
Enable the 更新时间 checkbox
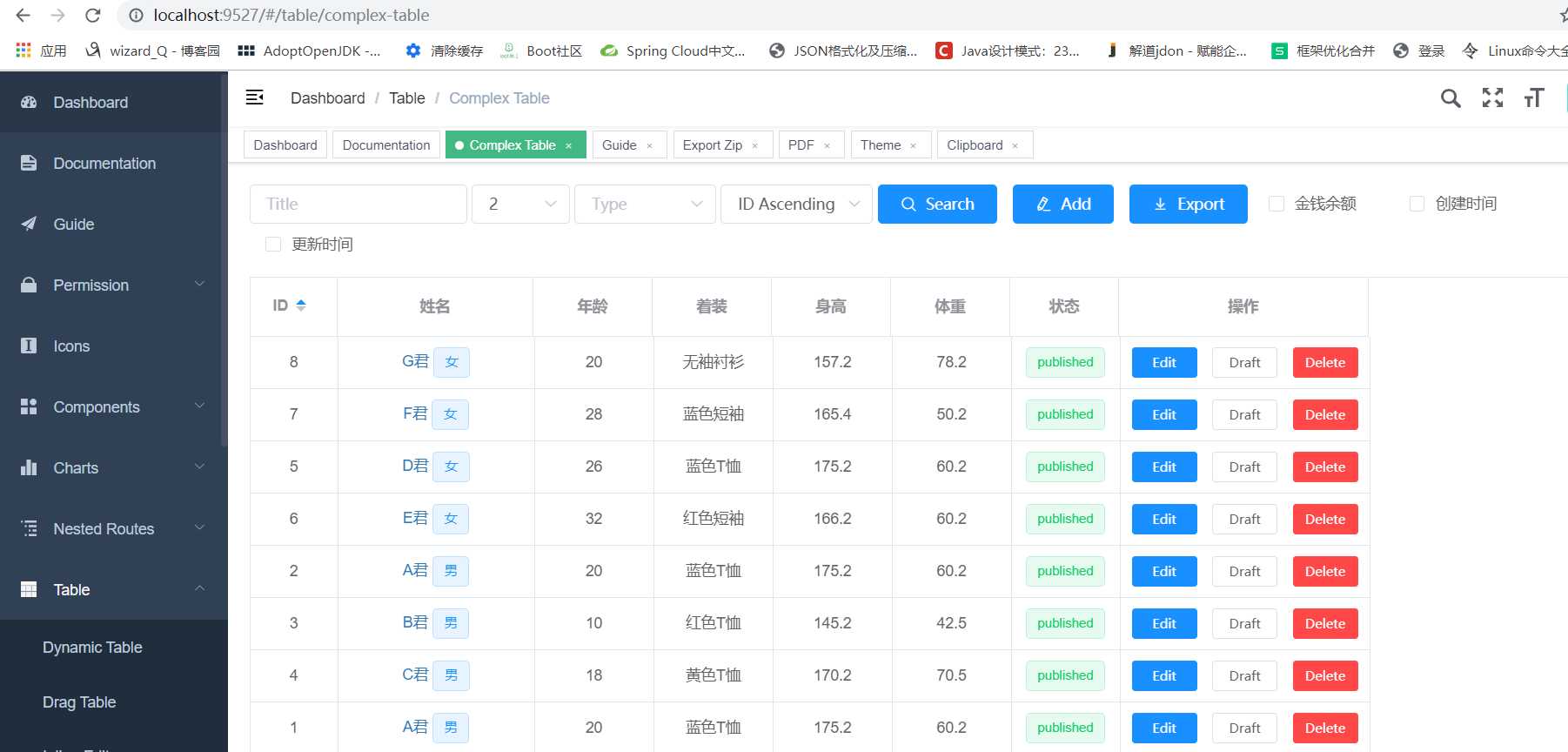(x=273, y=245)
